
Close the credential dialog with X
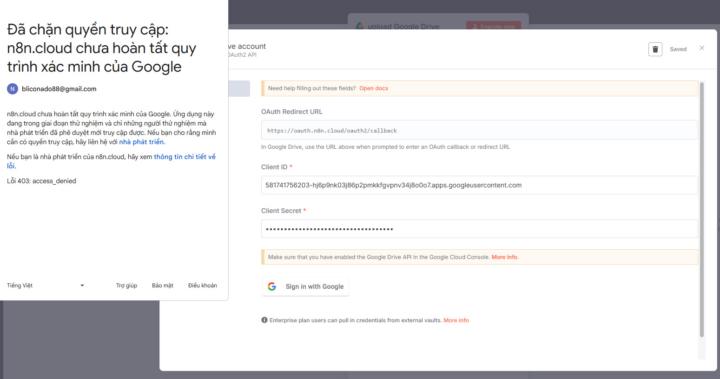701,48
